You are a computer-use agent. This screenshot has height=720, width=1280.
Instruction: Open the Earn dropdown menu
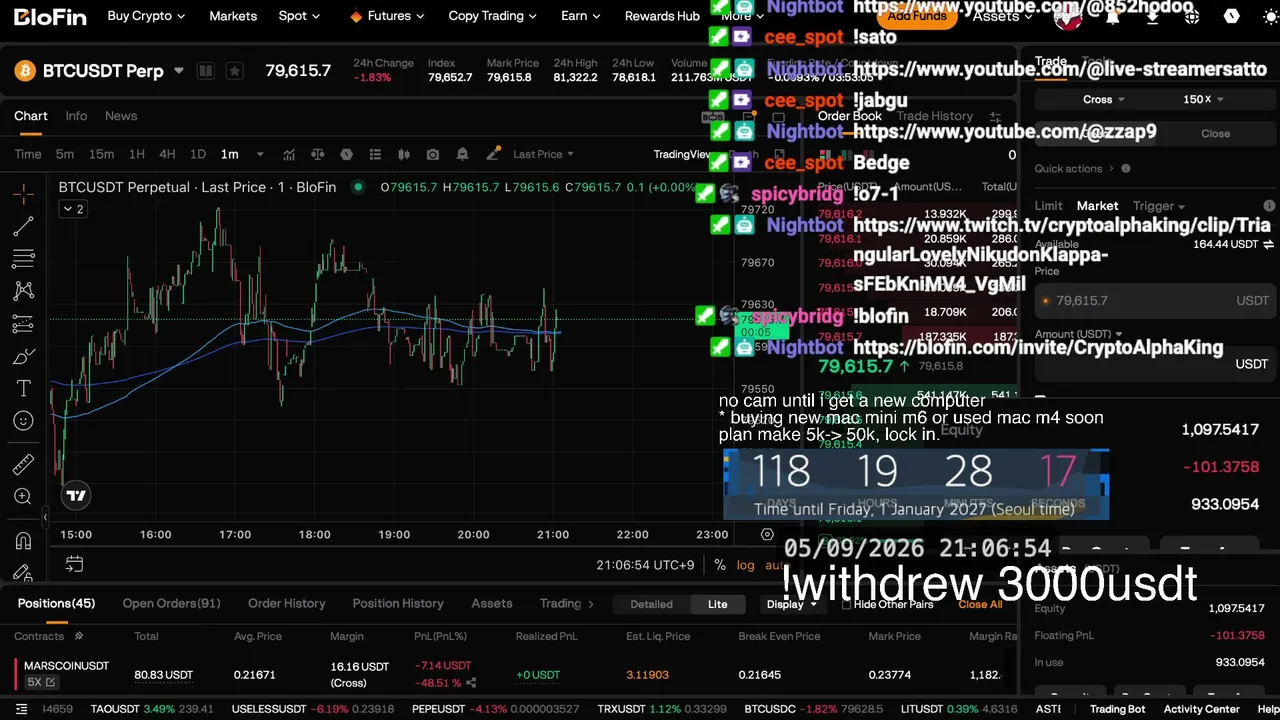[581, 16]
